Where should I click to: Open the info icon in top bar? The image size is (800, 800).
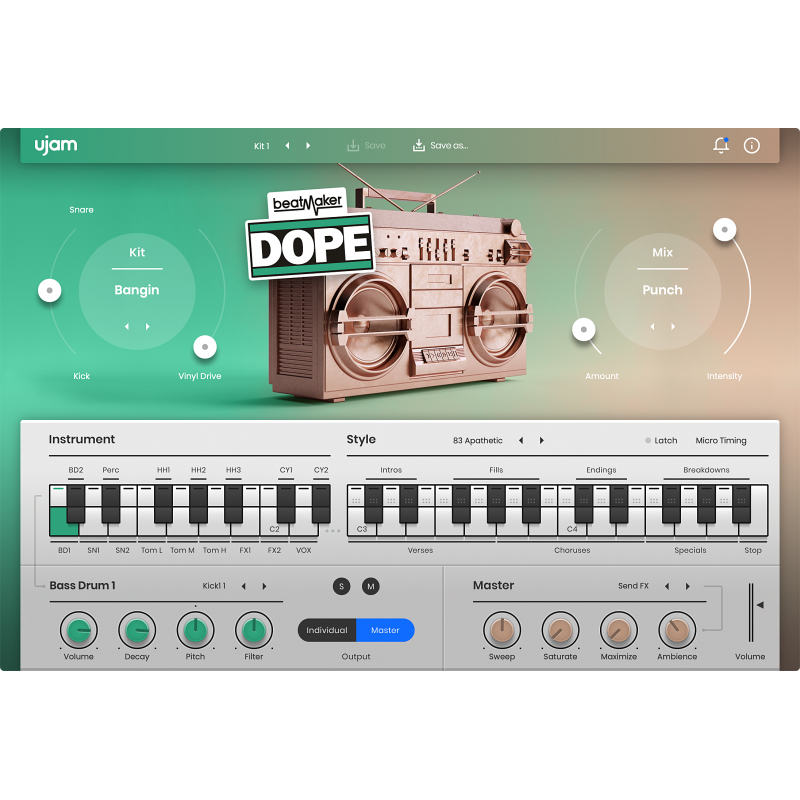point(752,146)
